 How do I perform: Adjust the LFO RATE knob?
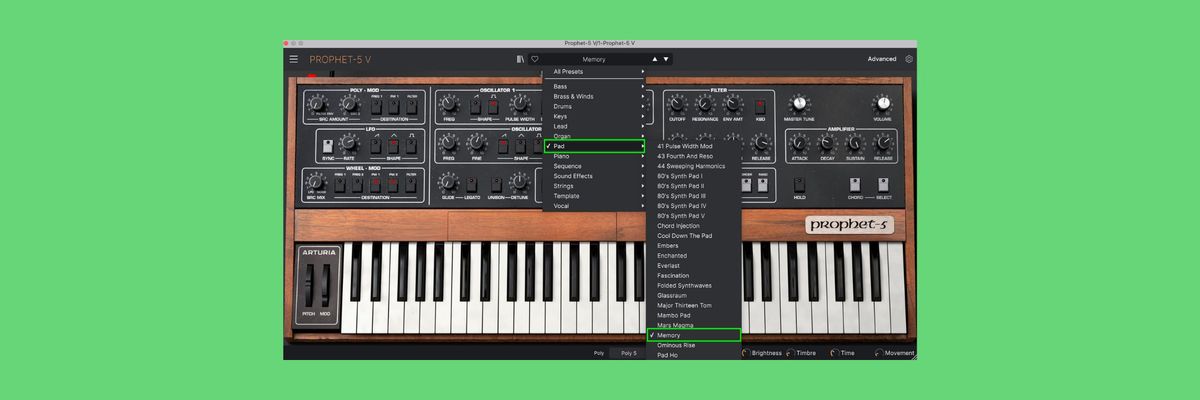(x=350, y=144)
